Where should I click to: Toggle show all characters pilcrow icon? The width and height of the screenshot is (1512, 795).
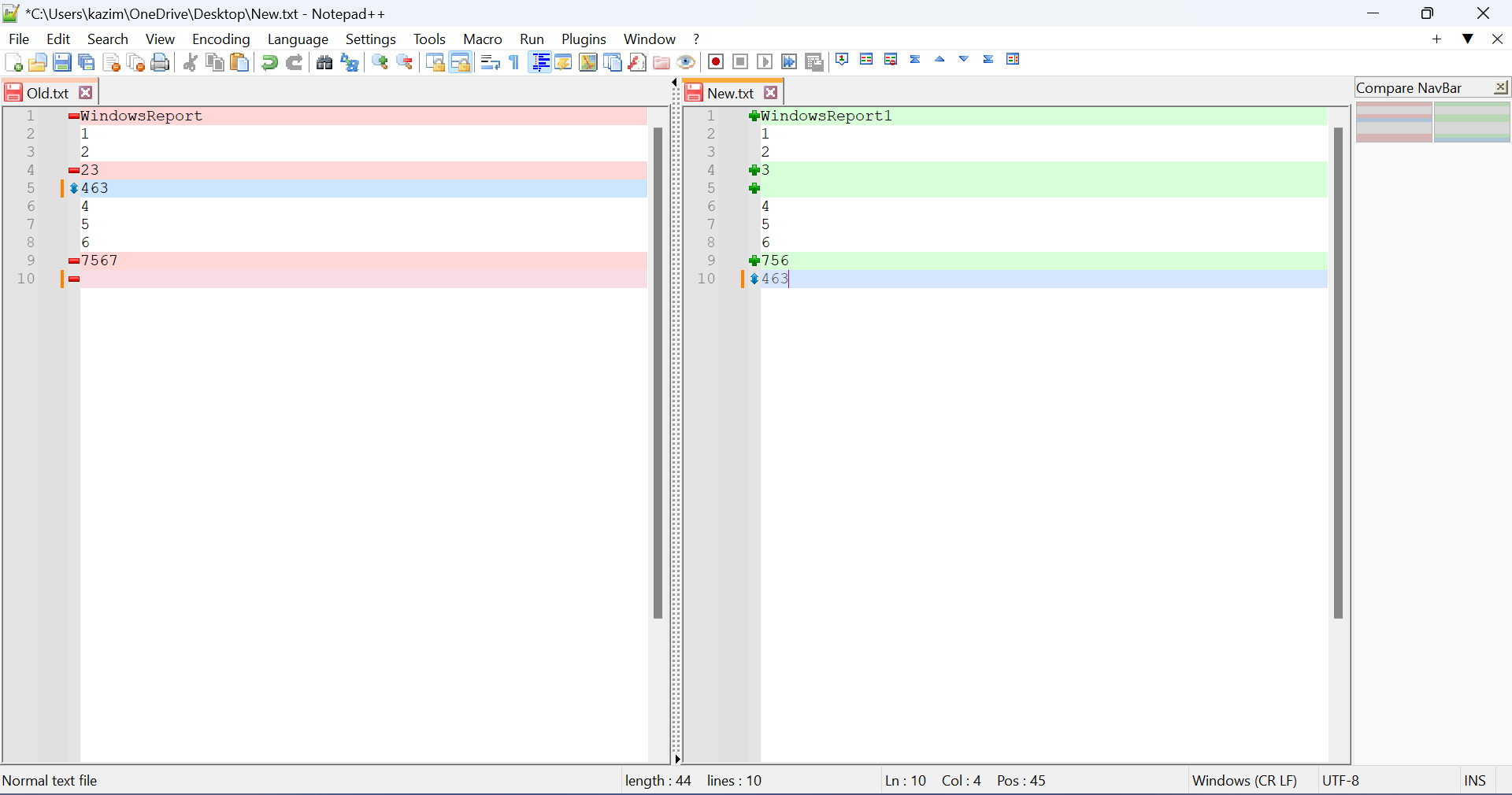click(x=514, y=62)
